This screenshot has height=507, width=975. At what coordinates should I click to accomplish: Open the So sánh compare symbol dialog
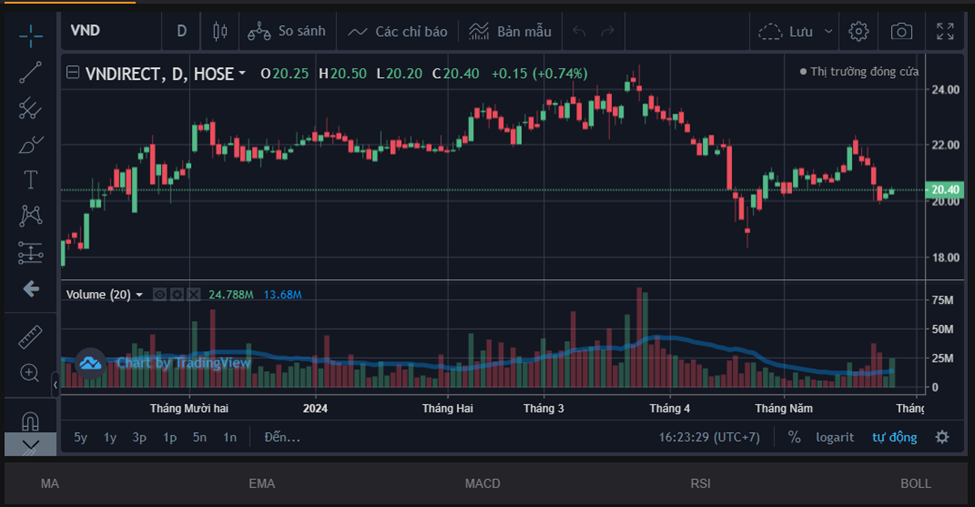[x=287, y=31]
